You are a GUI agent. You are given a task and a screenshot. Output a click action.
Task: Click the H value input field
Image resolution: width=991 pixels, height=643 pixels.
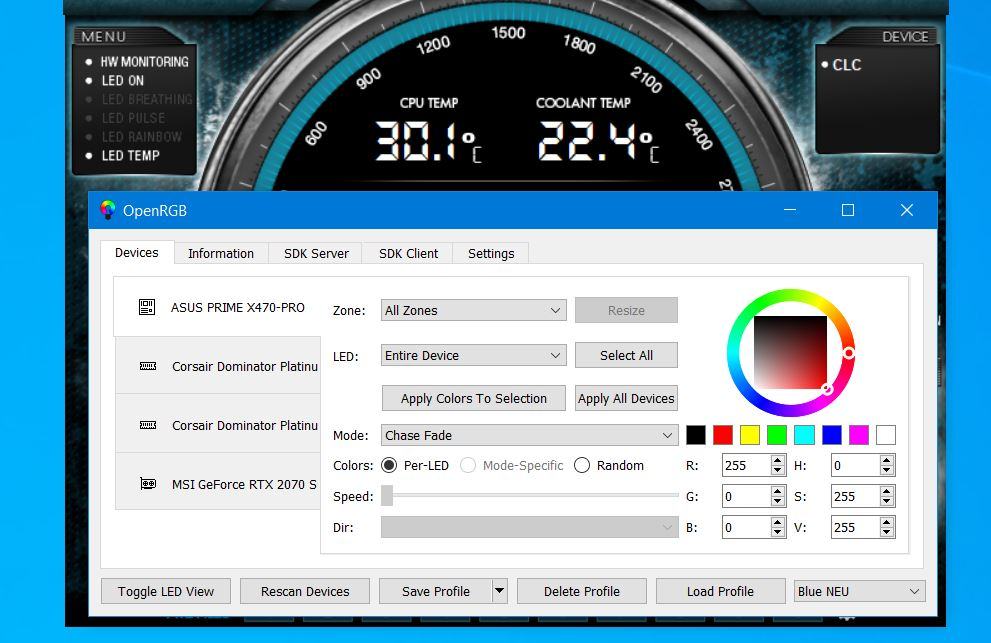[x=855, y=465]
